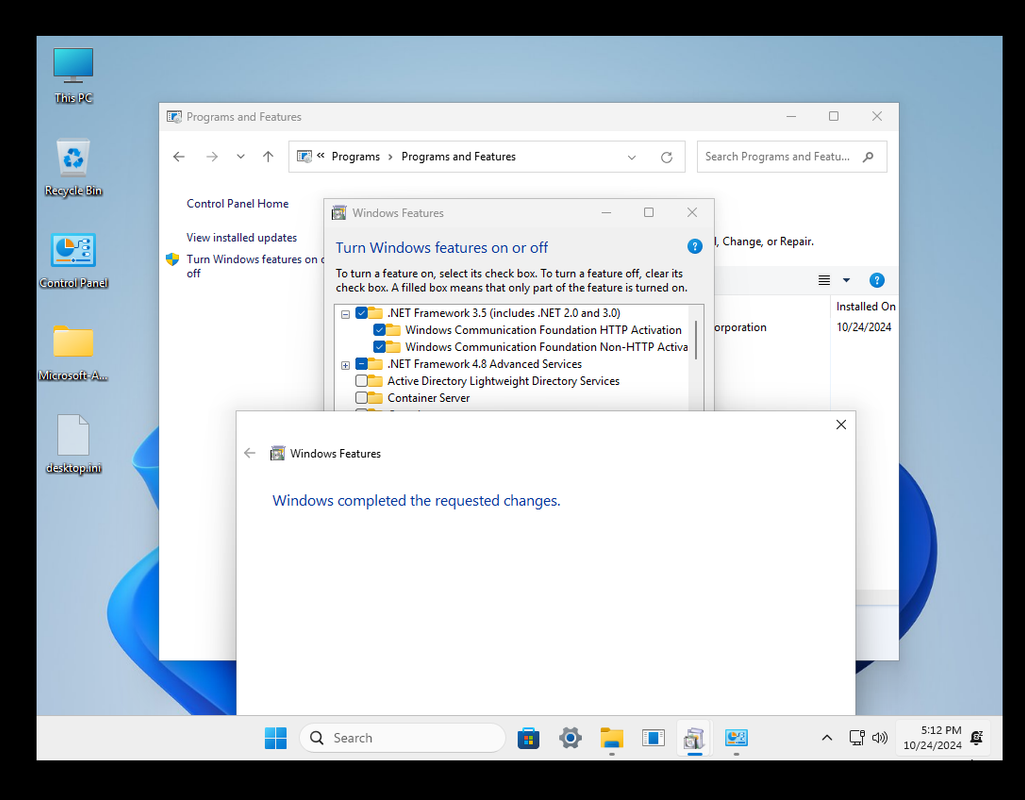Open View installed updates link
Image resolution: width=1025 pixels, height=800 pixels.
[x=241, y=238]
